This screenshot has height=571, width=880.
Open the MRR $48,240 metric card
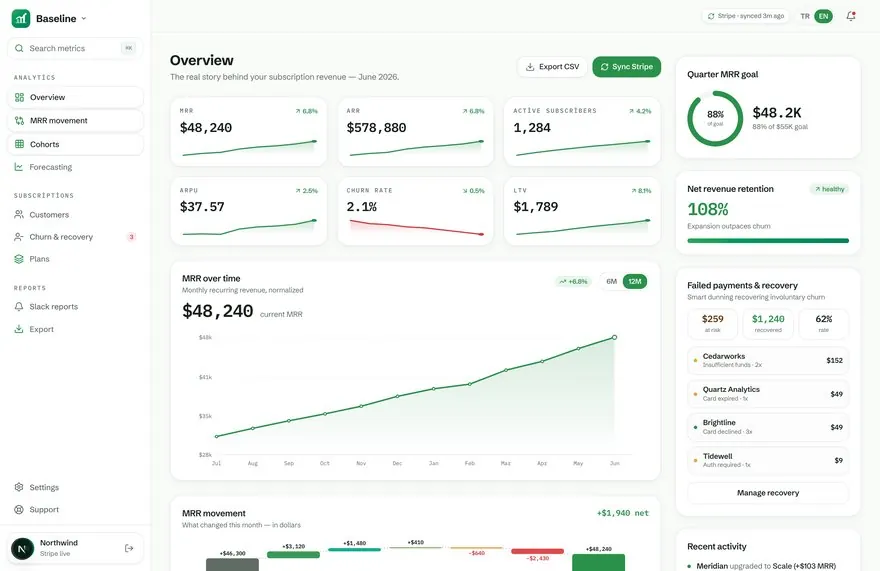(249, 131)
